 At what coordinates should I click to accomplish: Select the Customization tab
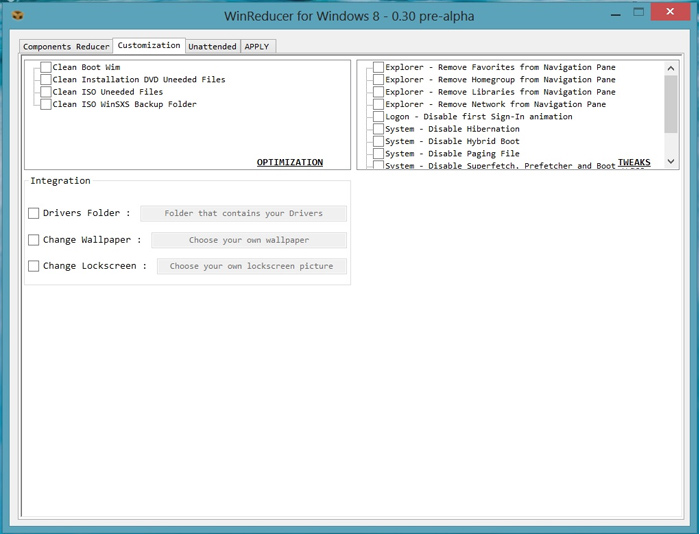pyautogui.click(x=149, y=45)
